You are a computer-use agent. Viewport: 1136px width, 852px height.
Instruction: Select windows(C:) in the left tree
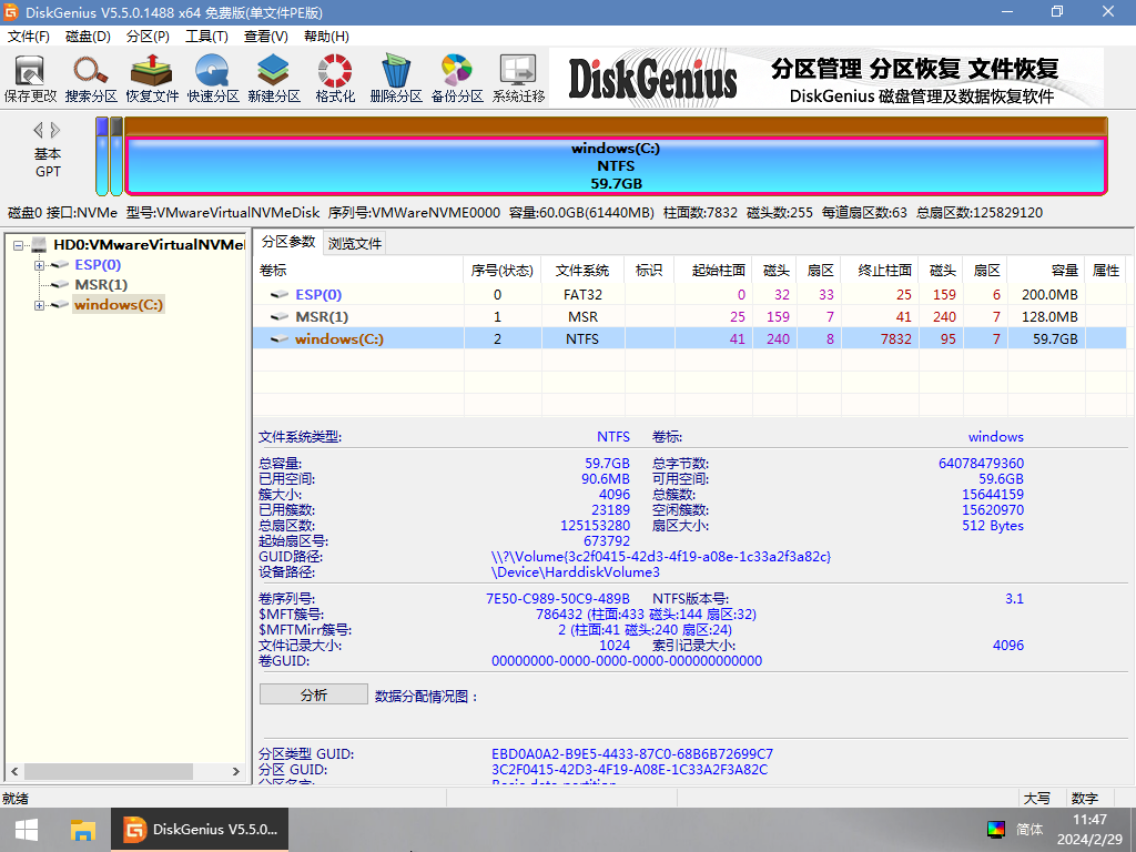pos(119,305)
